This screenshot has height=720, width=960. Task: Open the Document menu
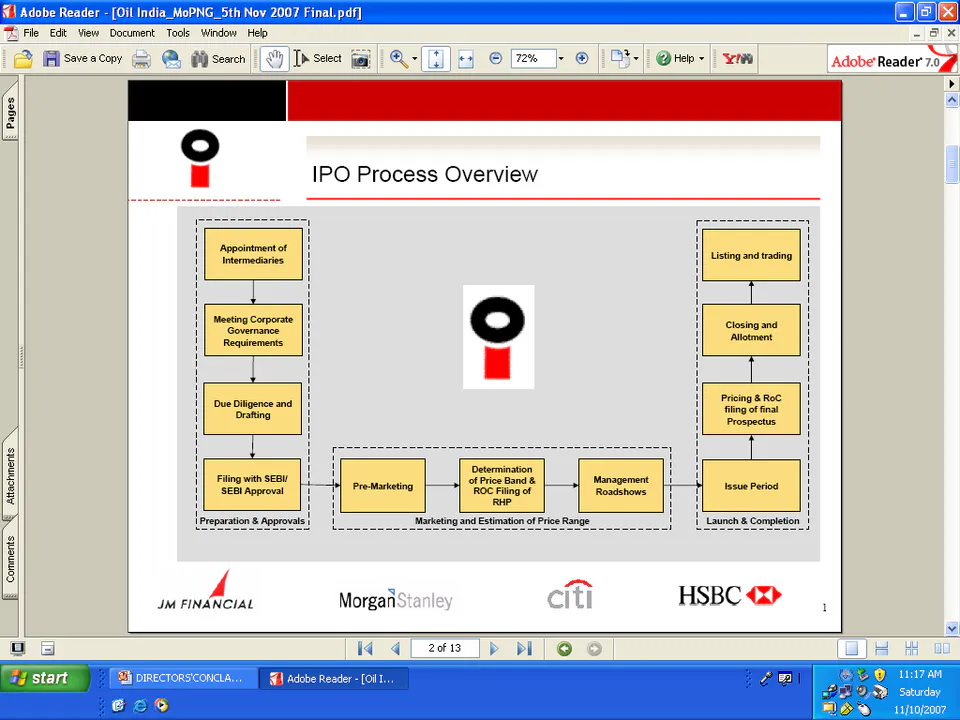[x=132, y=33]
